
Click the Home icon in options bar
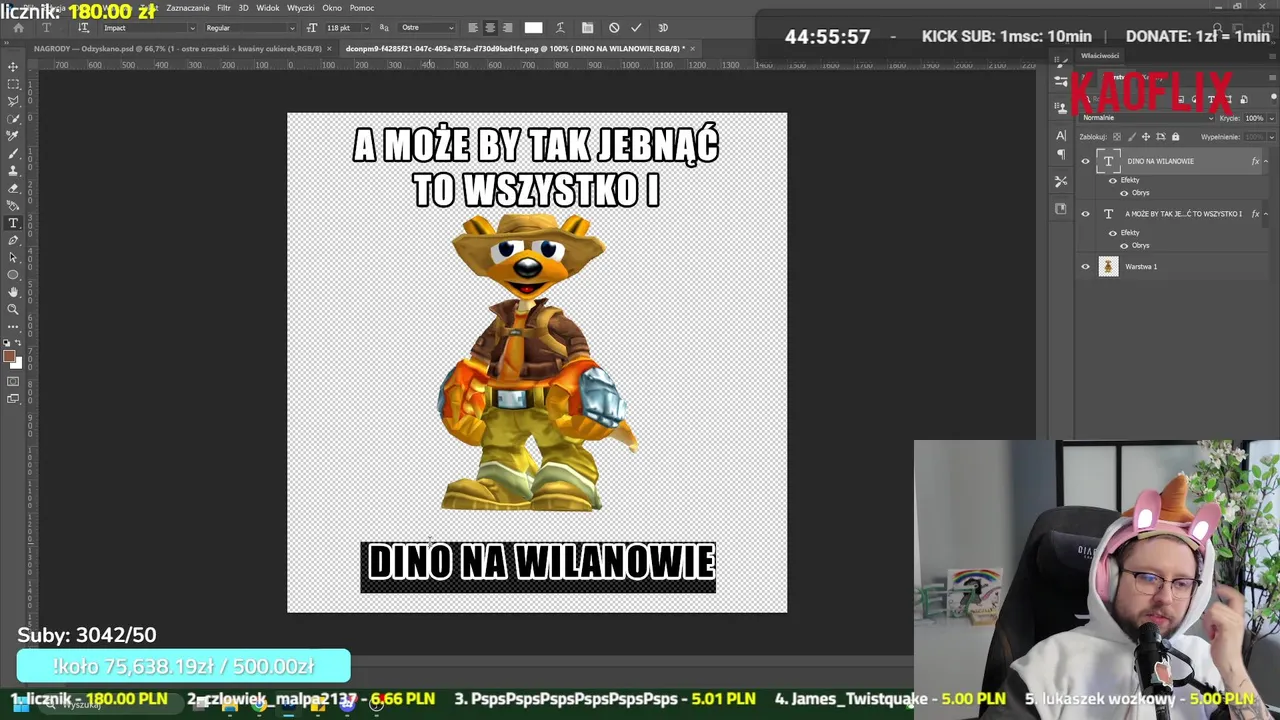[18, 28]
